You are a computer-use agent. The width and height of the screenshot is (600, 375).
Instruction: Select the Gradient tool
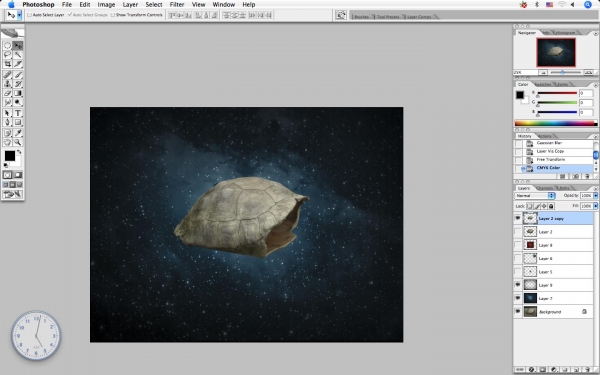[18, 93]
